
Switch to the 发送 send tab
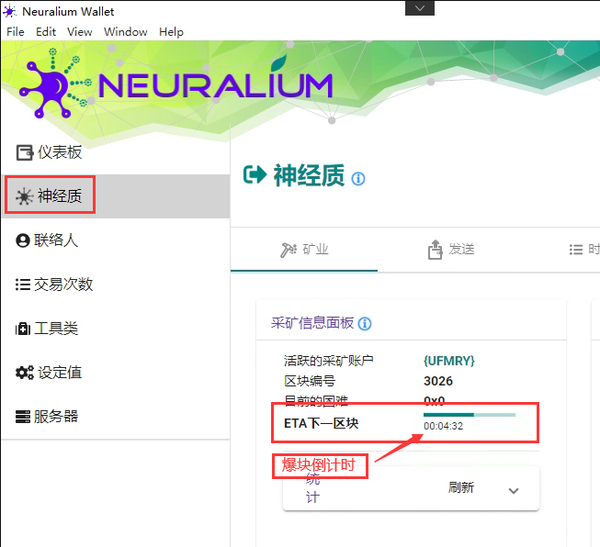click(450, 249)
